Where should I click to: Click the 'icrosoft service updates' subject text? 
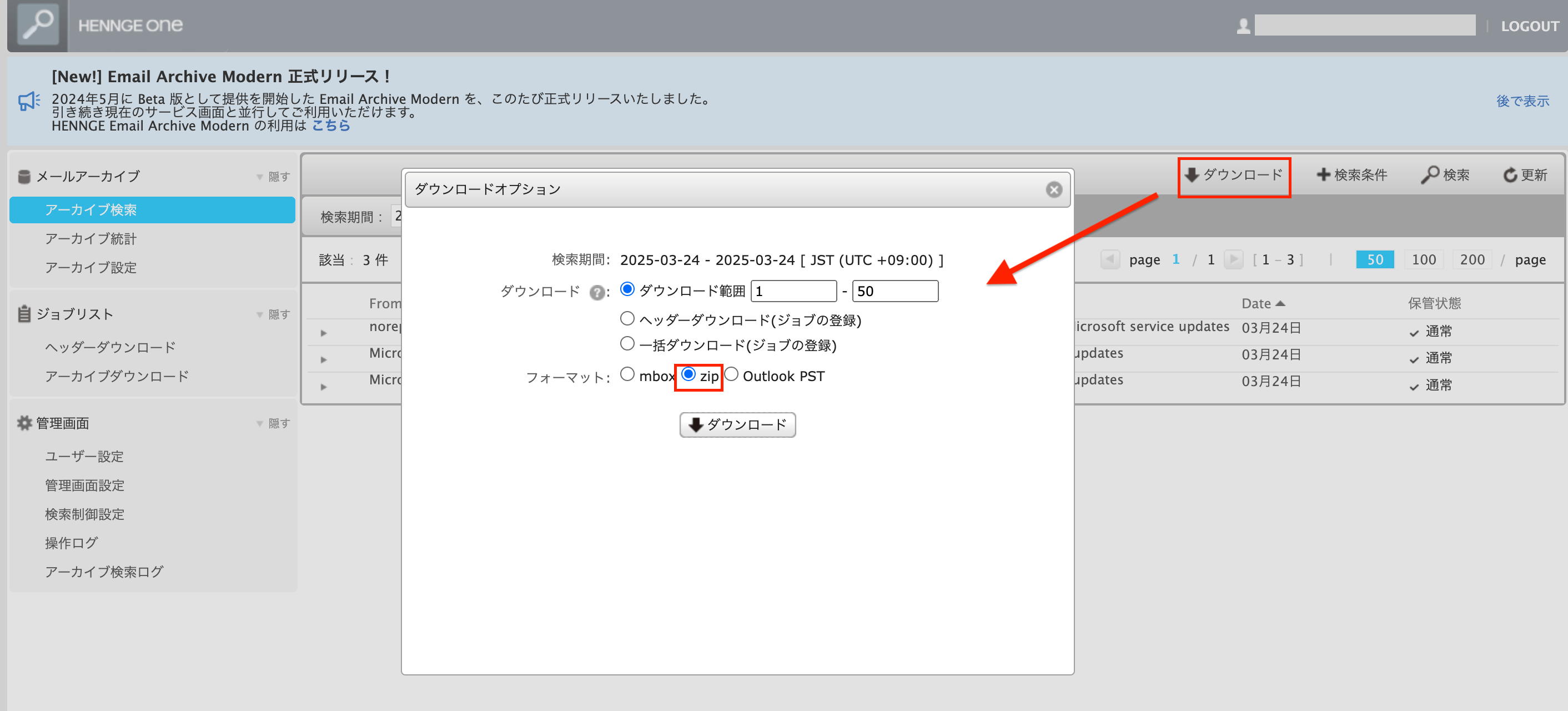click(1152, 326)
